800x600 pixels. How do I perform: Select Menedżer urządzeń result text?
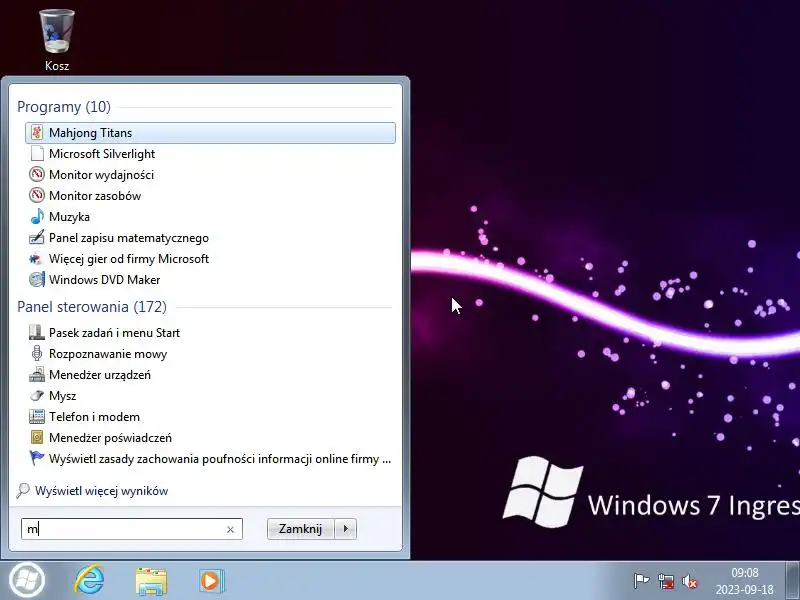(100, 375)
